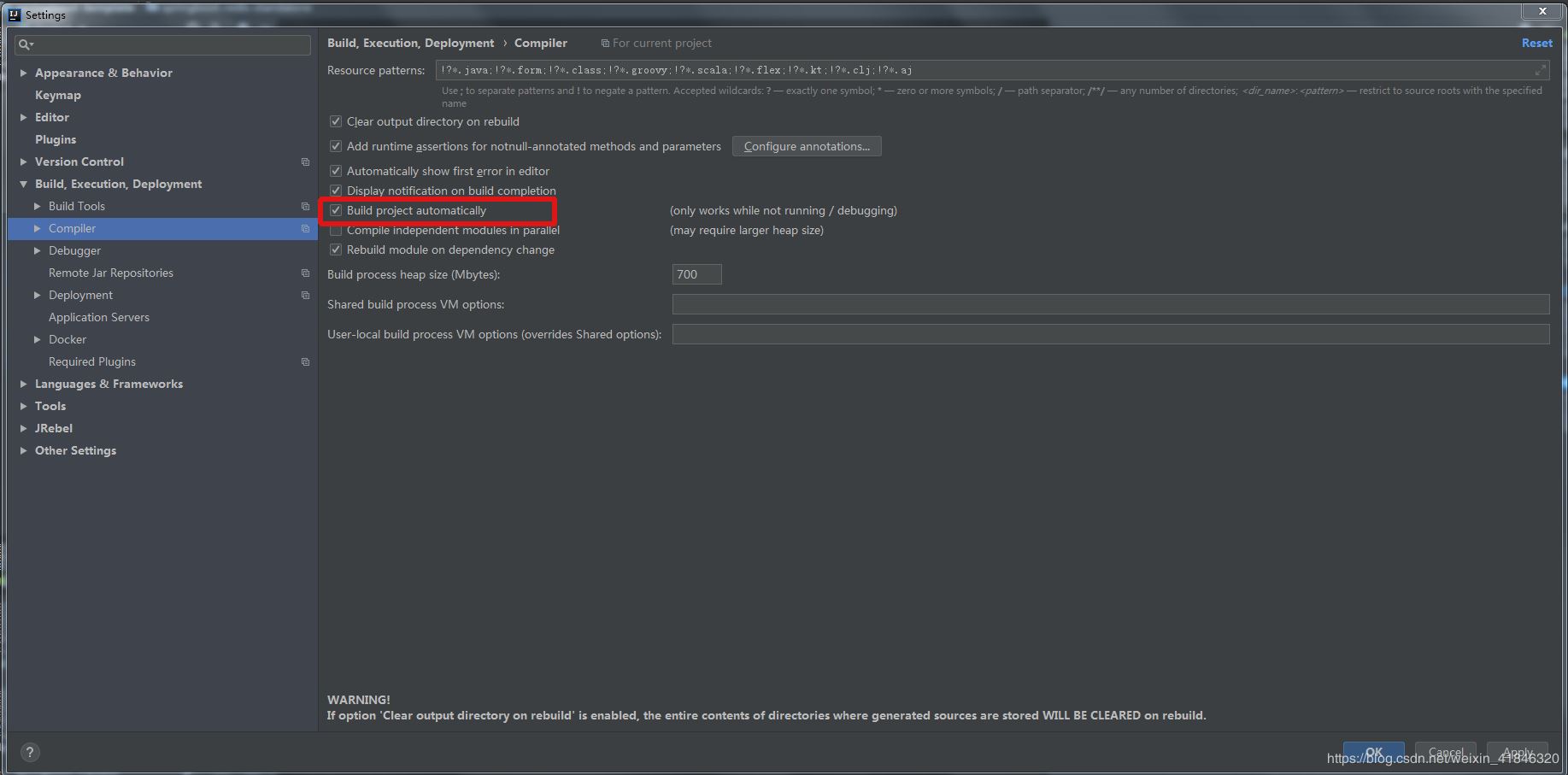The height and width of the screenshot is (775, 1568).
Task: Uncheck Build project automatically
Action: [x=336, y=210]
